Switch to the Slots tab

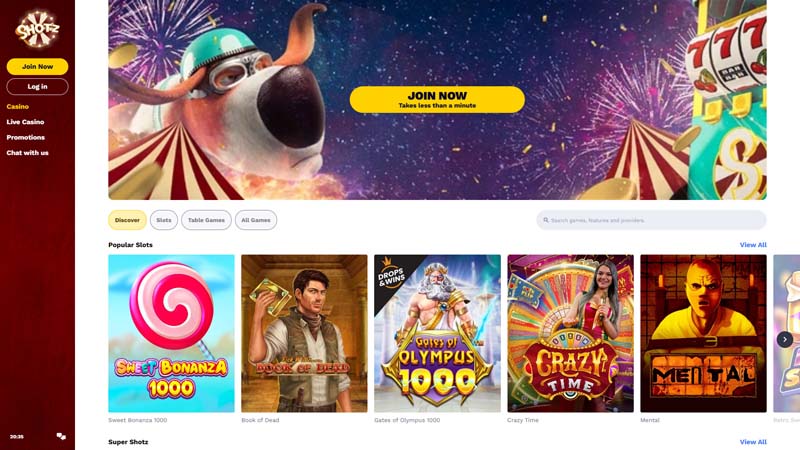point(164,220)
